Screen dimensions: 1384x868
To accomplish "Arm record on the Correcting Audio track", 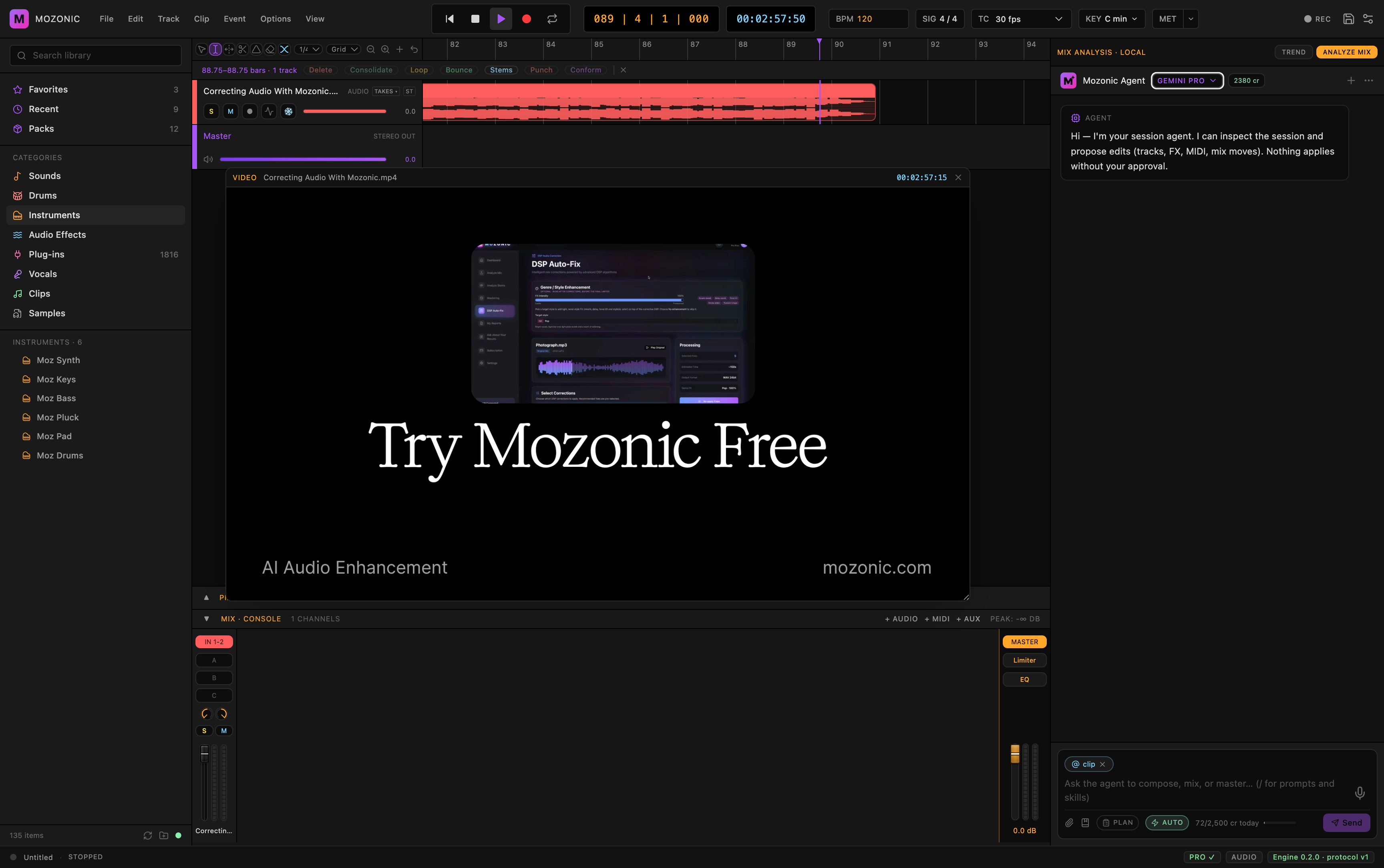I will (250, 111).
